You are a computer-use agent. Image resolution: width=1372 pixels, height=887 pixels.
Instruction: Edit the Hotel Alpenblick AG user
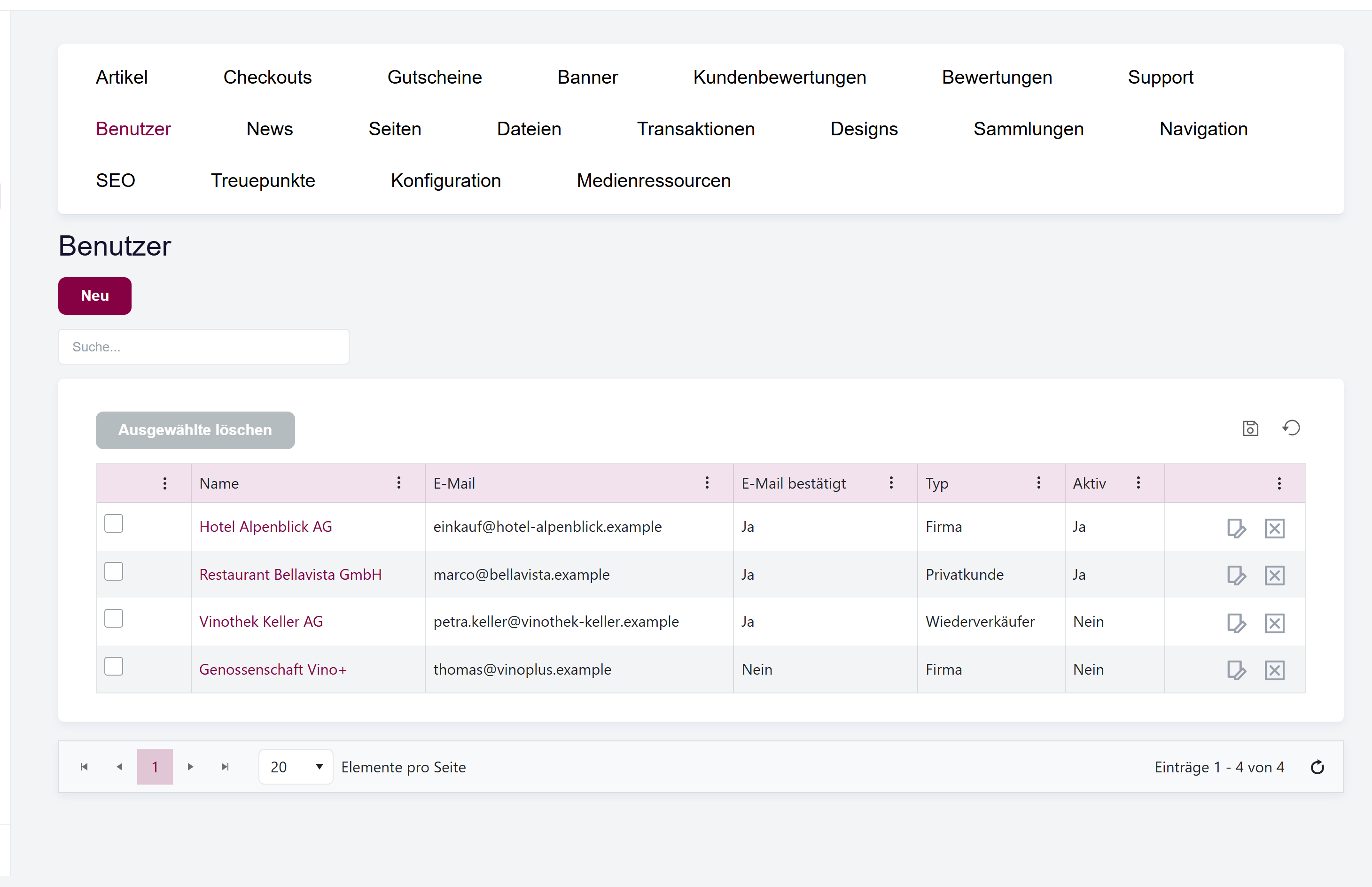(1236, 528)
